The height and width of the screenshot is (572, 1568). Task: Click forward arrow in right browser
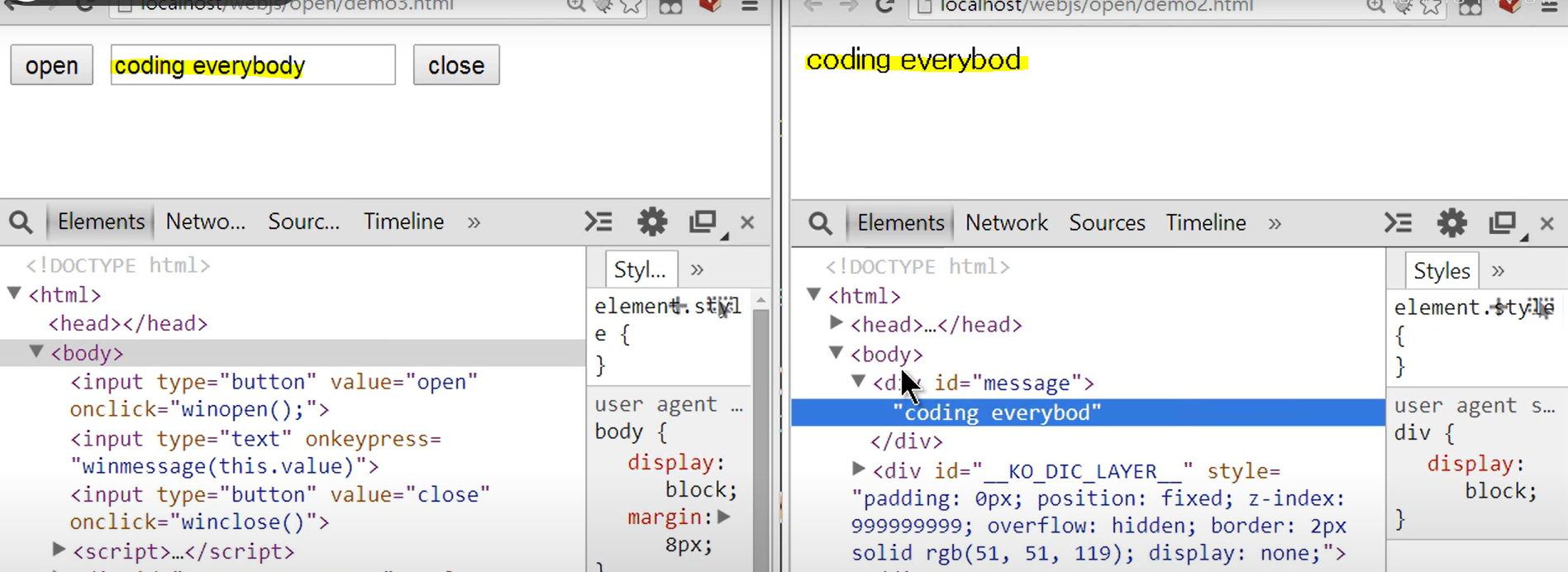849,7
